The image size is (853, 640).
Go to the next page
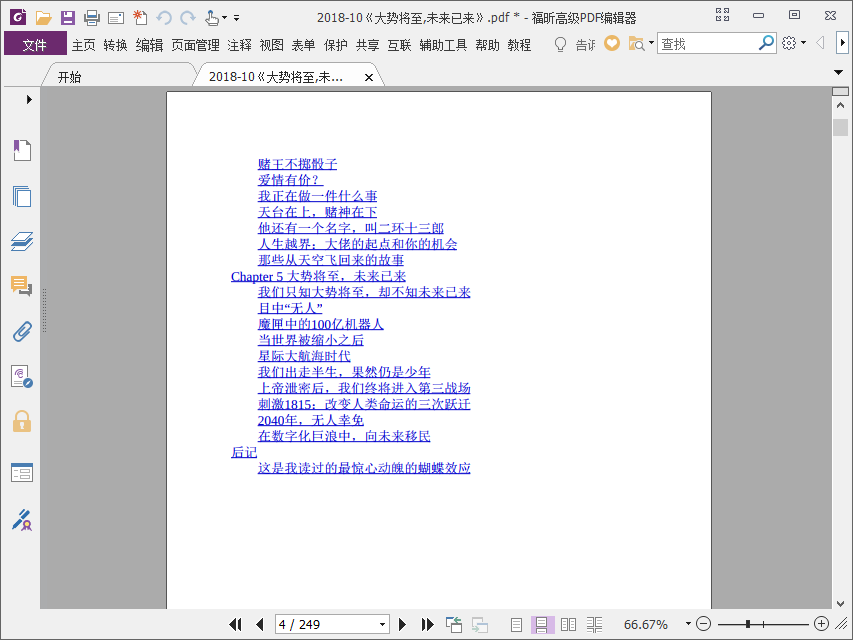[403, 624]
